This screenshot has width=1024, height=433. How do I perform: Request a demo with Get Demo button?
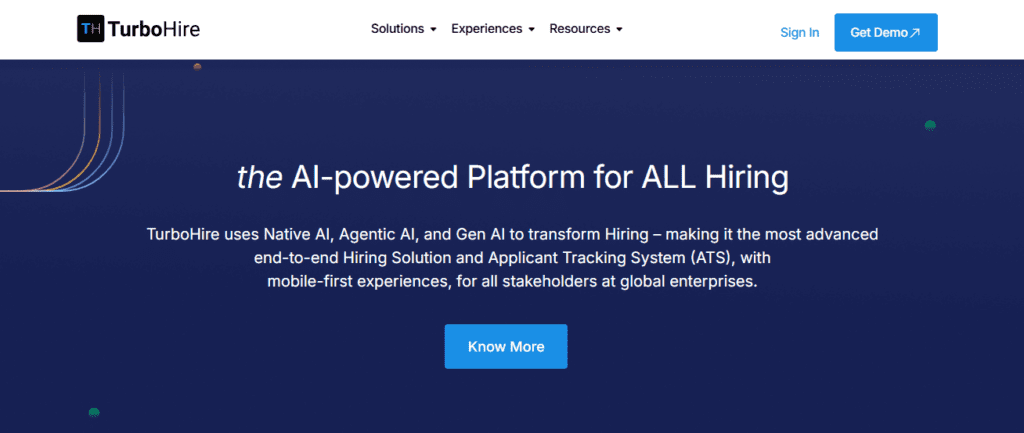(886, 32)
